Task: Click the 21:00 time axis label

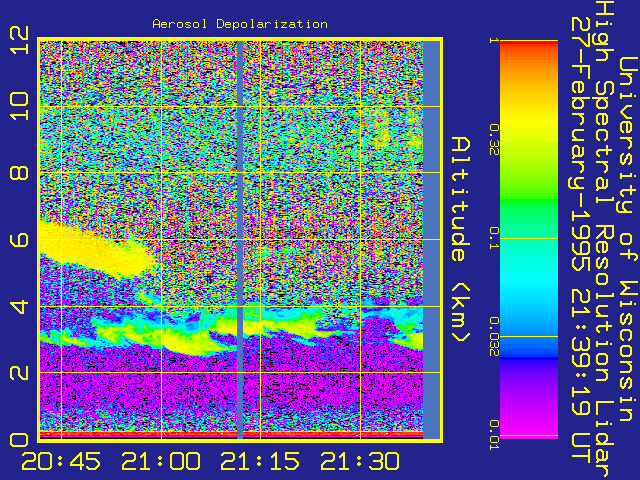Action: click(160, 461)
